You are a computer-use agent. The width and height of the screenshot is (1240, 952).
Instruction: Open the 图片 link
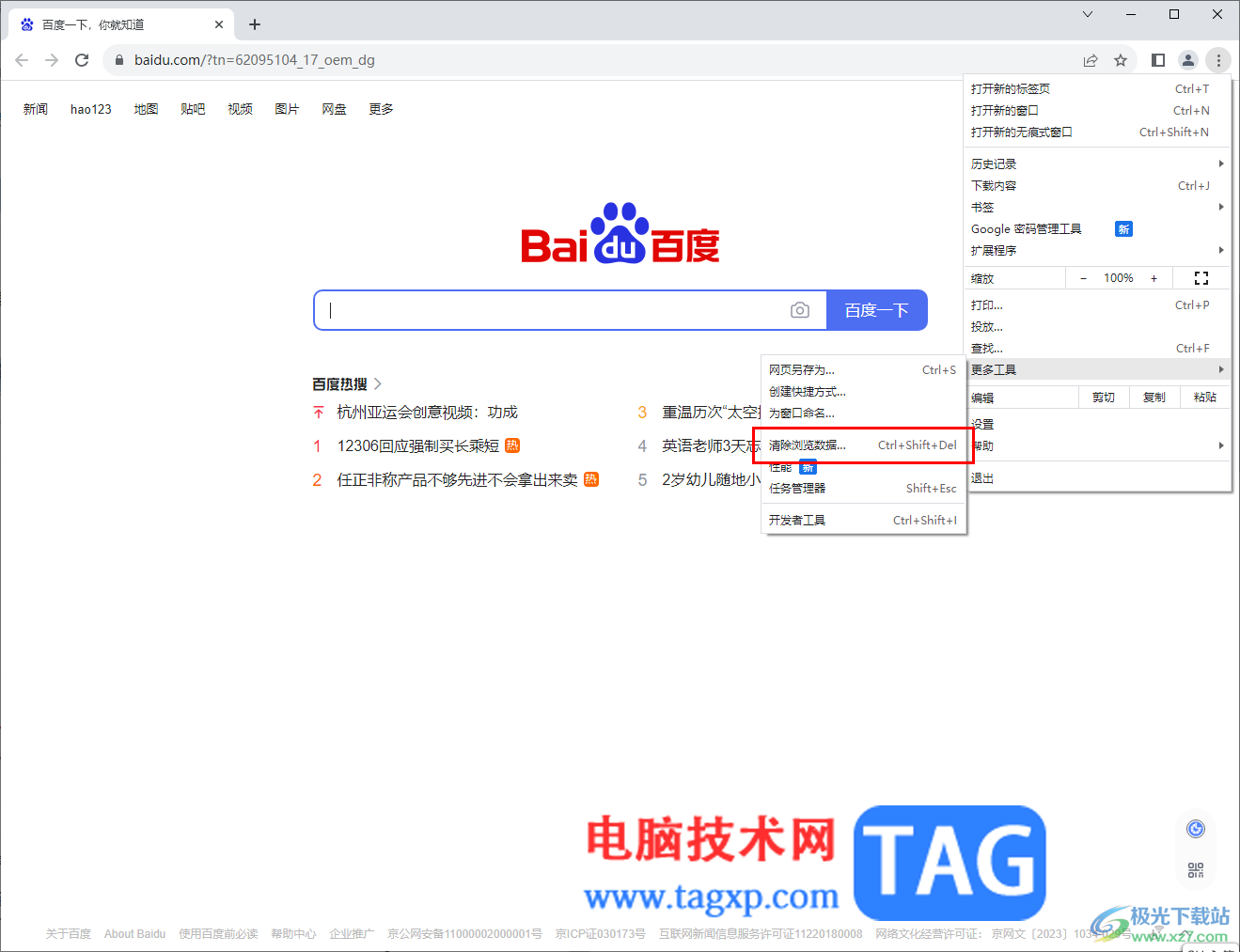287,109
